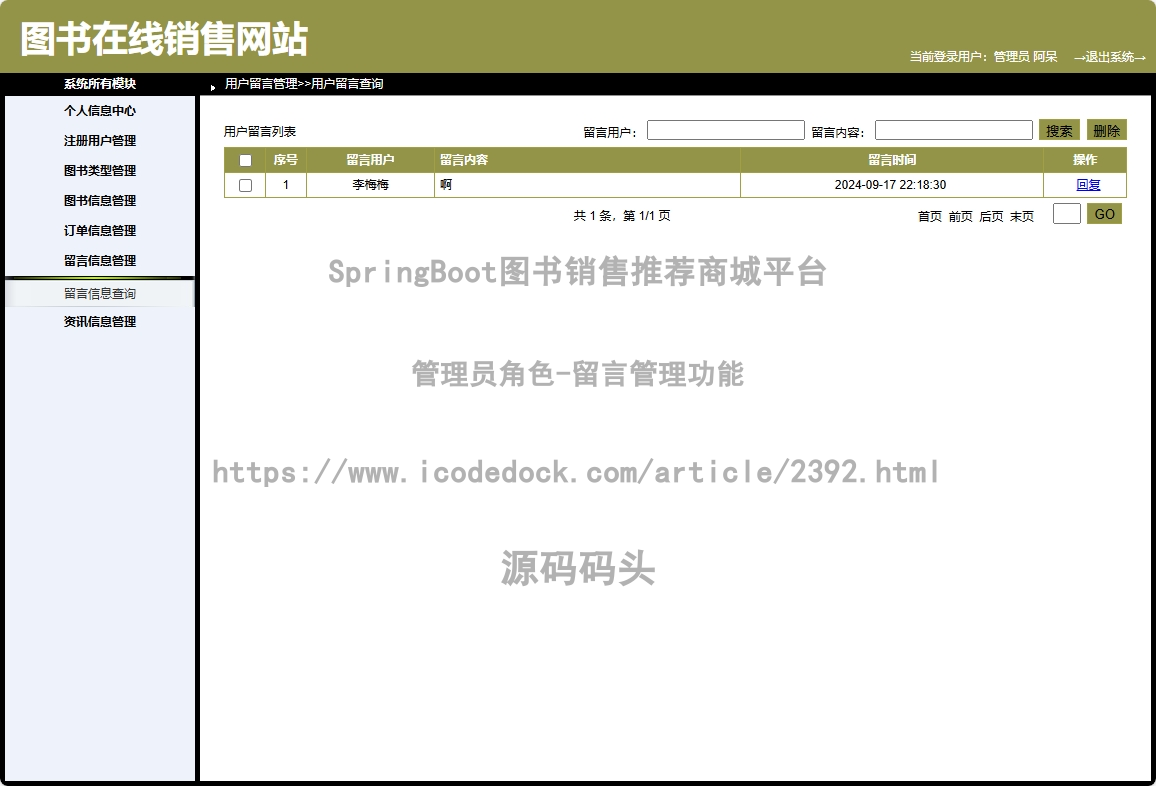Click the 用户留言列表 label
Viewport: 1156px width, 786px height.
coord(260,132)
